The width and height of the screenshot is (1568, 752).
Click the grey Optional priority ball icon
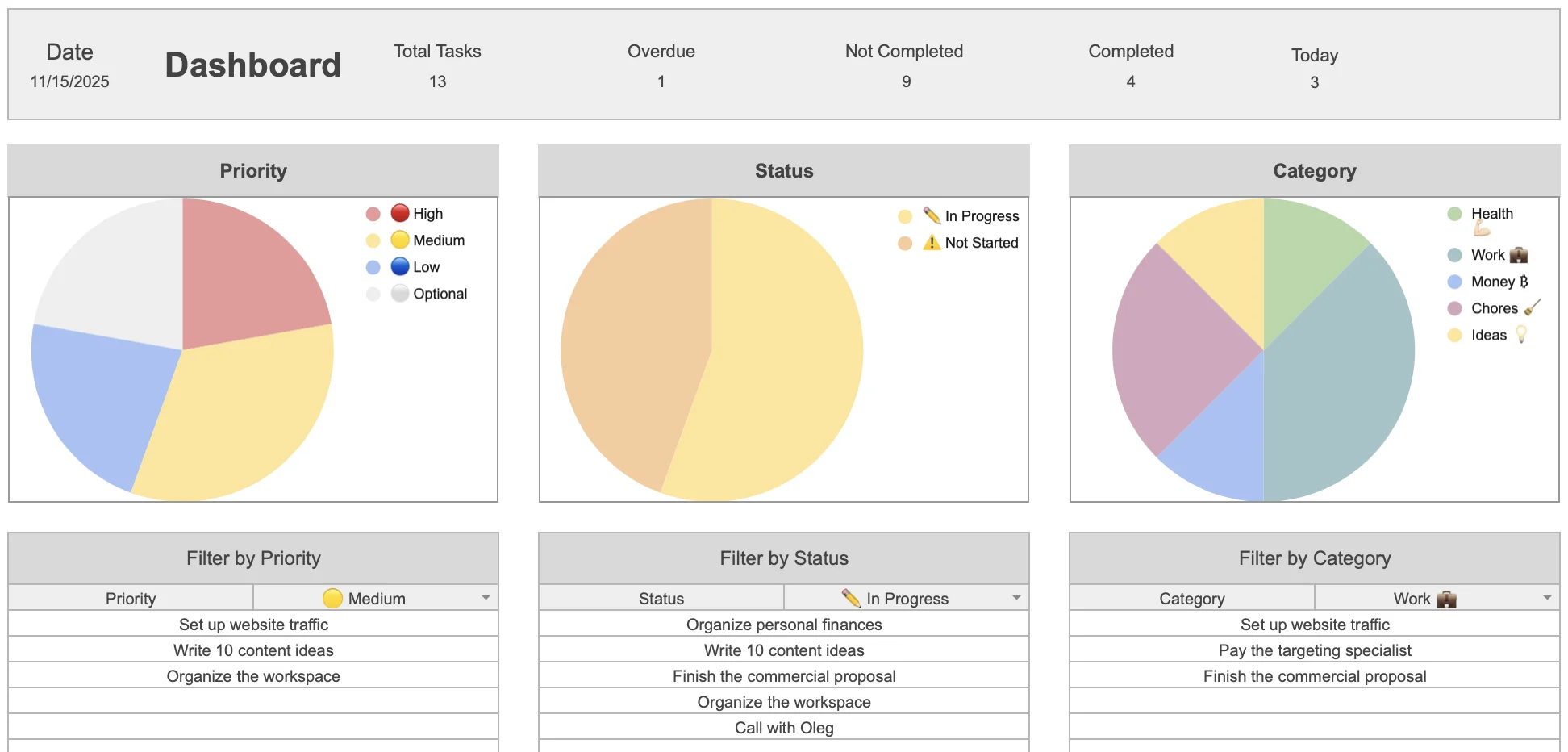(x=400, y=294)
